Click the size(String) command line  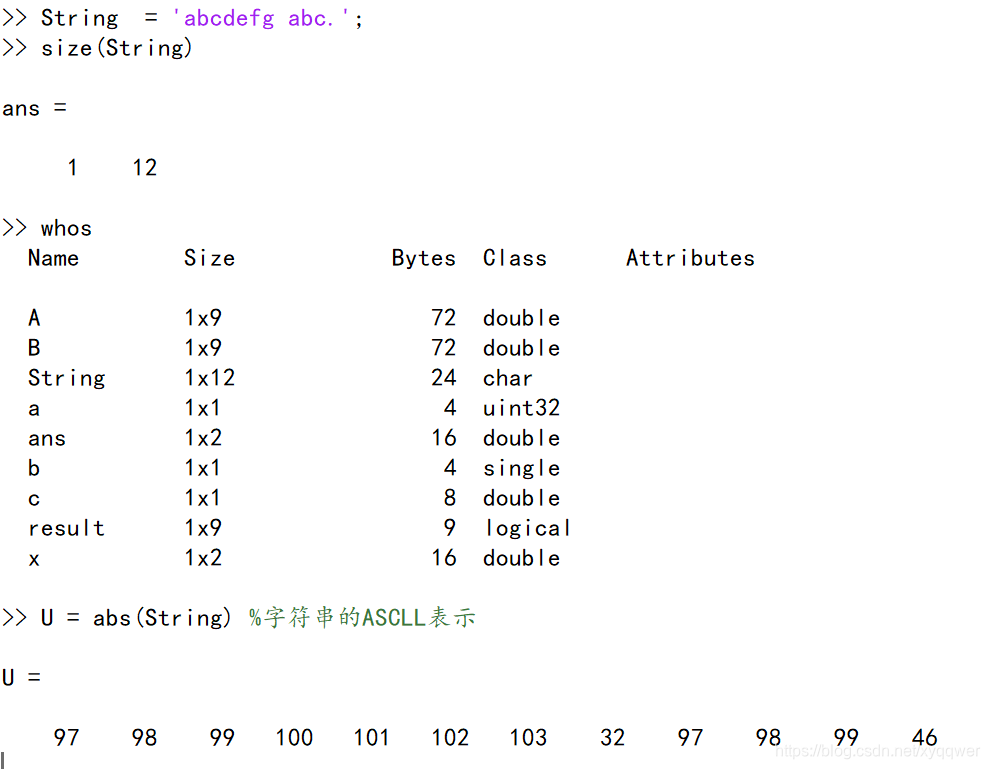116,48
